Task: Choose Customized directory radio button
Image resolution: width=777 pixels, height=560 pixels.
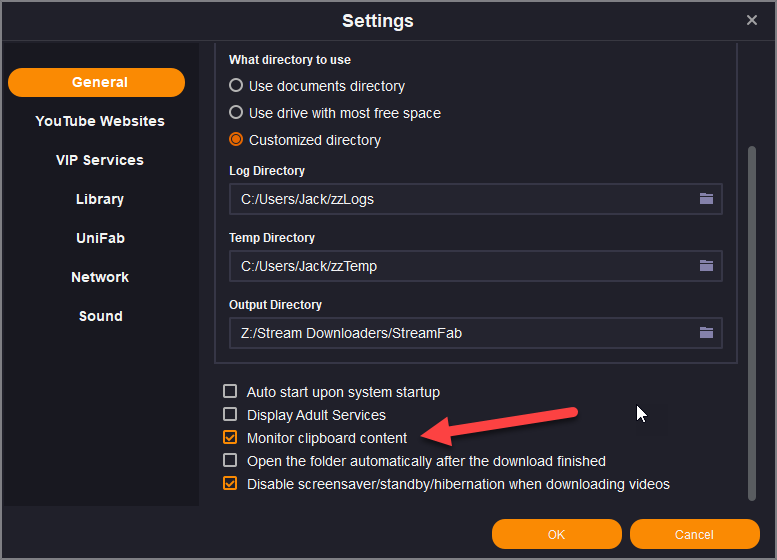Action: 236,140
